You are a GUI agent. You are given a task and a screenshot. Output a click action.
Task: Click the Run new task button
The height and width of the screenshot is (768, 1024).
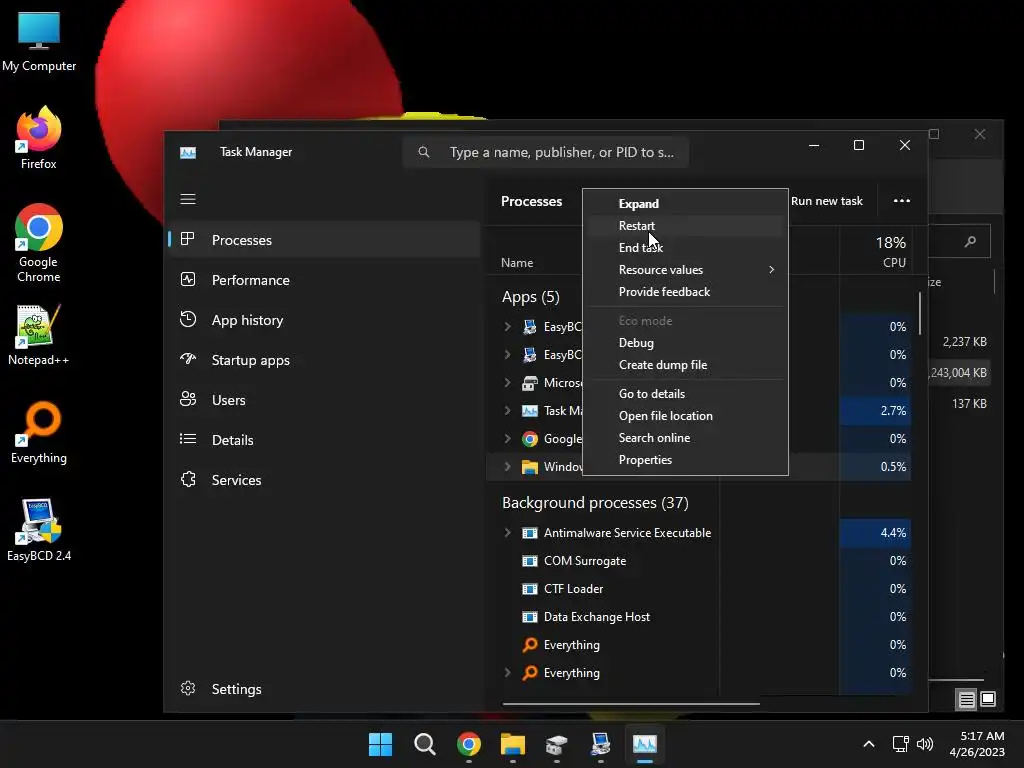(827, 201)
